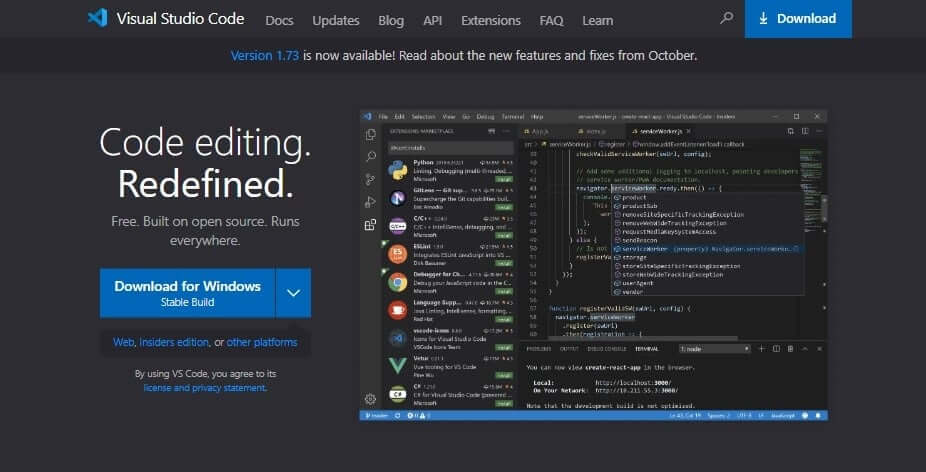The image size is (926, 472).
Task: Open Learn in the navigation bar
Action: click(x=598, y=21)
